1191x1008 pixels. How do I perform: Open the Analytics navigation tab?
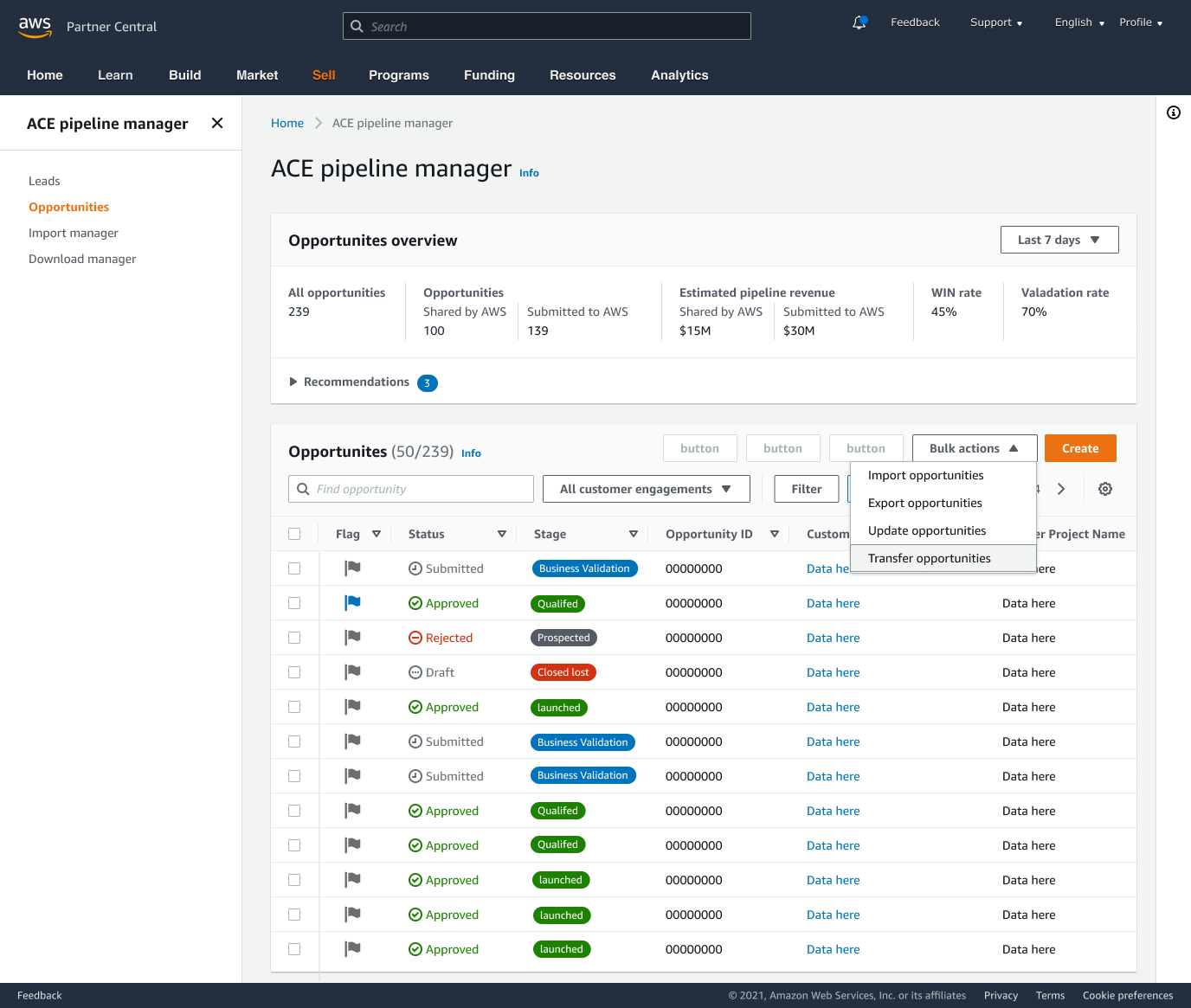[679, 75]
